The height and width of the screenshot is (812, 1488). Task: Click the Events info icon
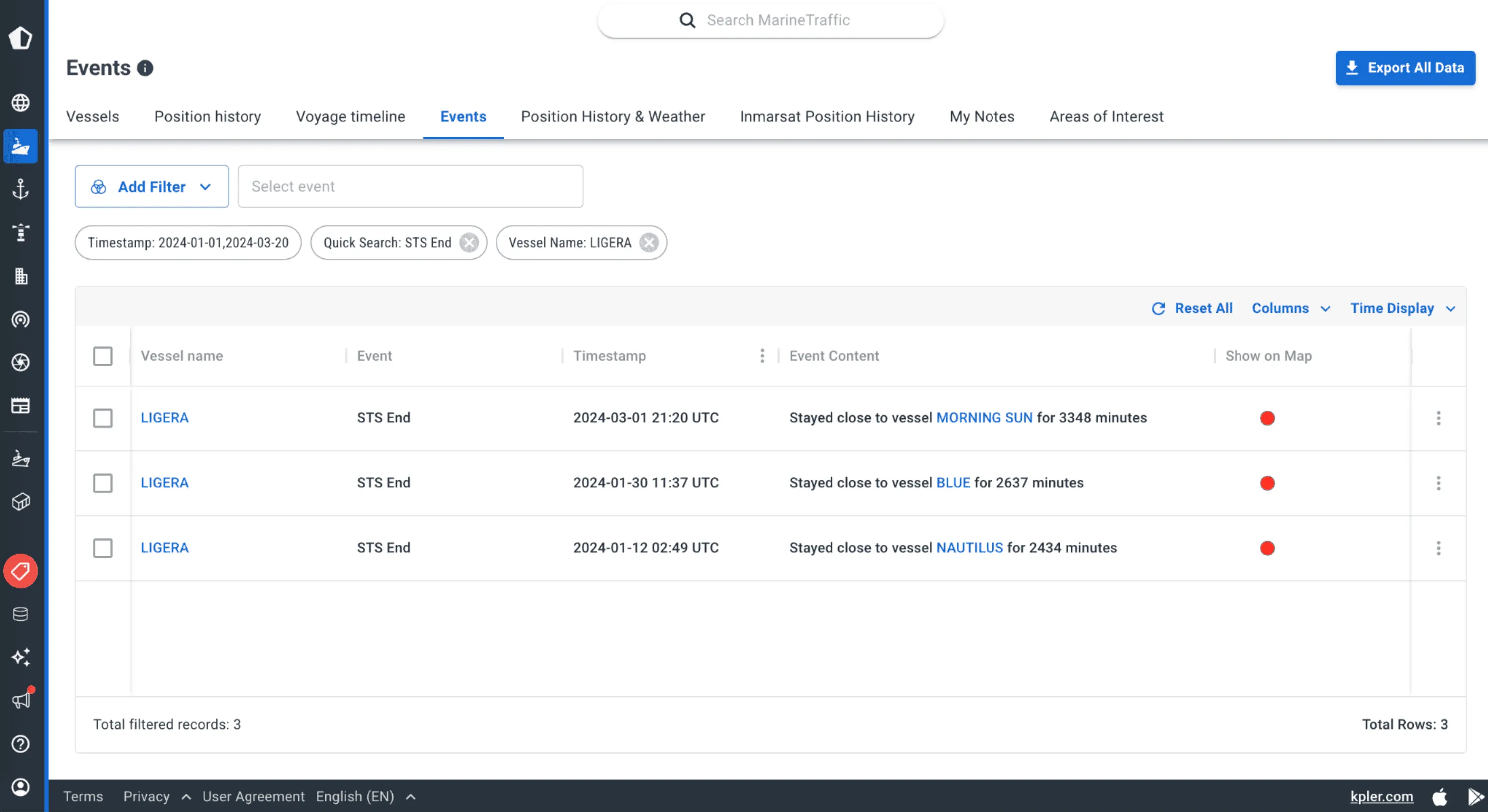click(145, 68)
